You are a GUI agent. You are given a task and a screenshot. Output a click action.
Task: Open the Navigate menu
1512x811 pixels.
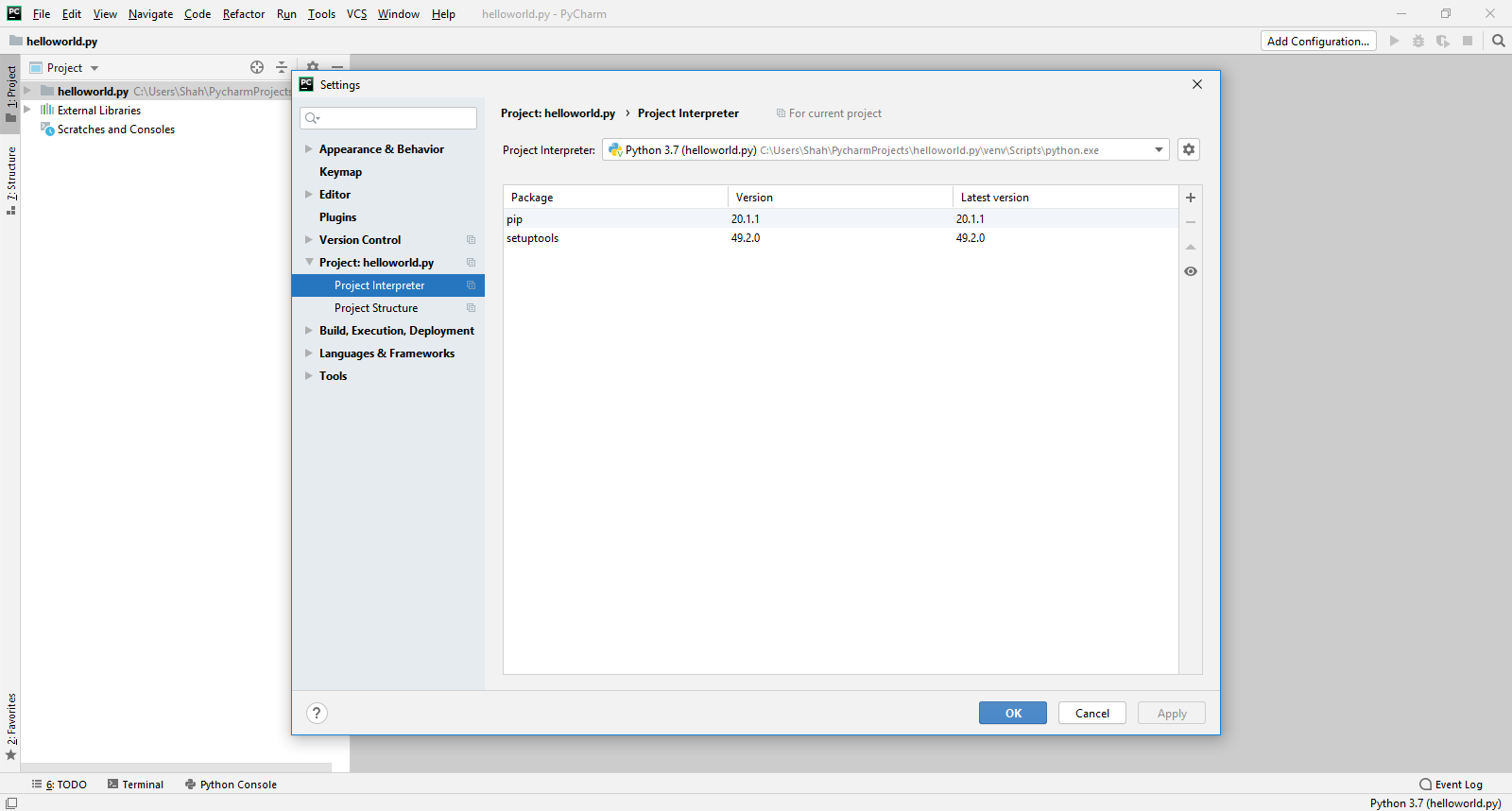(x=150, y=14)
